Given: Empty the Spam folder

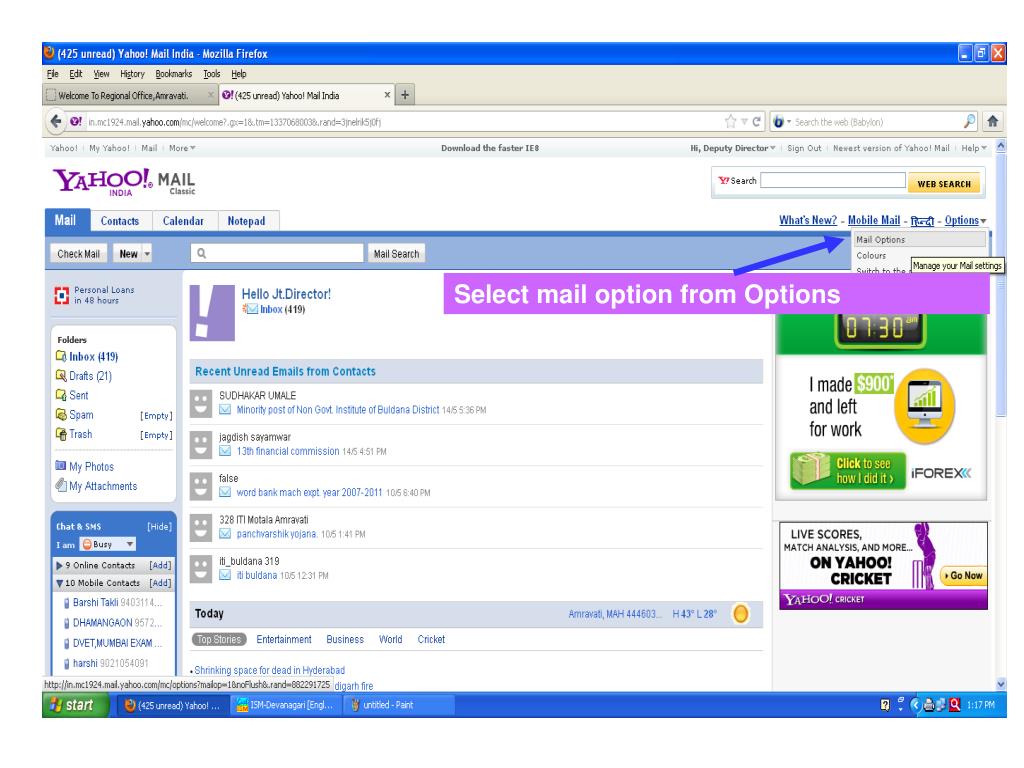Looking at the screenshot, I should 156,415.
